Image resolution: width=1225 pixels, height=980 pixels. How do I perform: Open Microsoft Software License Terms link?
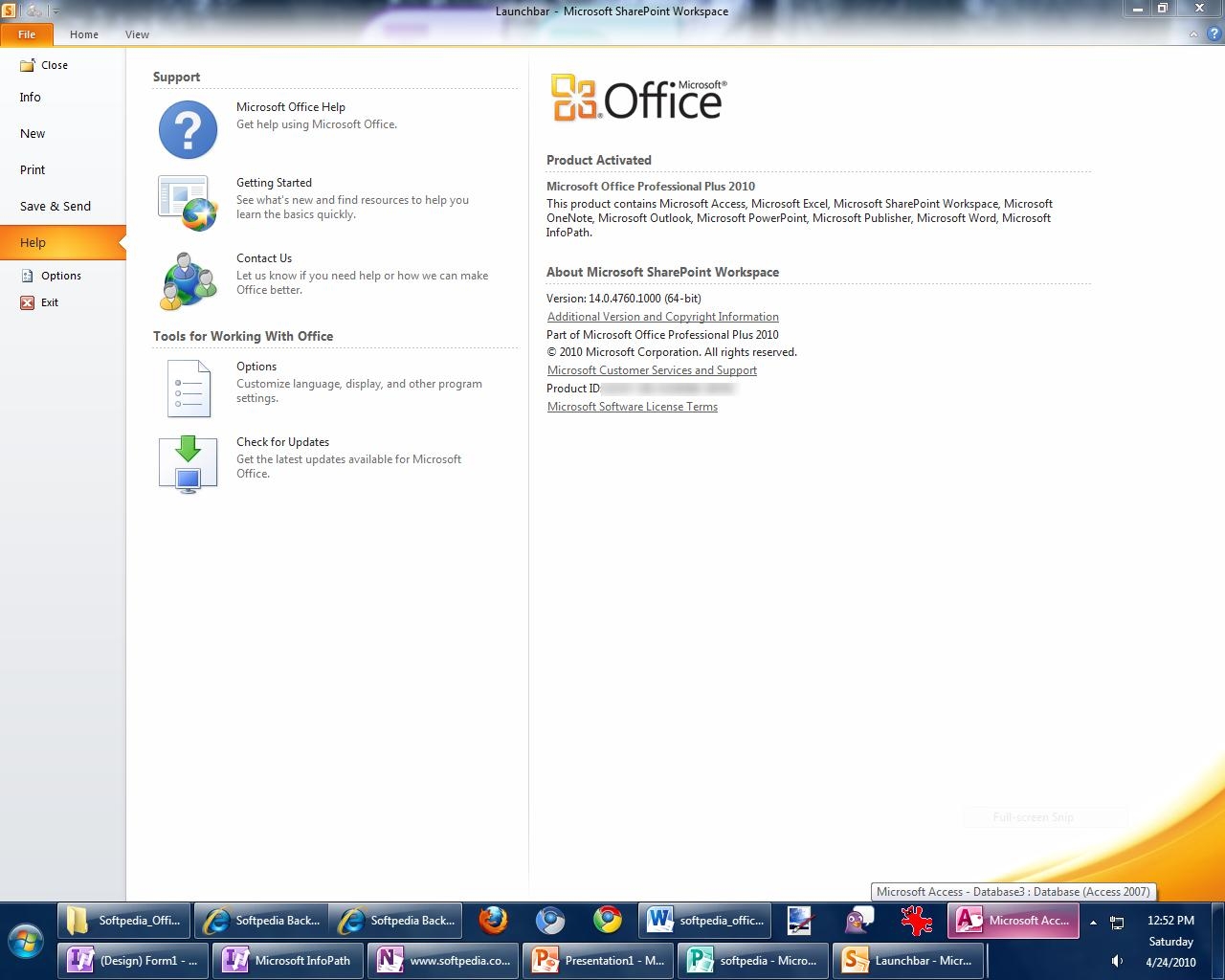point(633,407)
